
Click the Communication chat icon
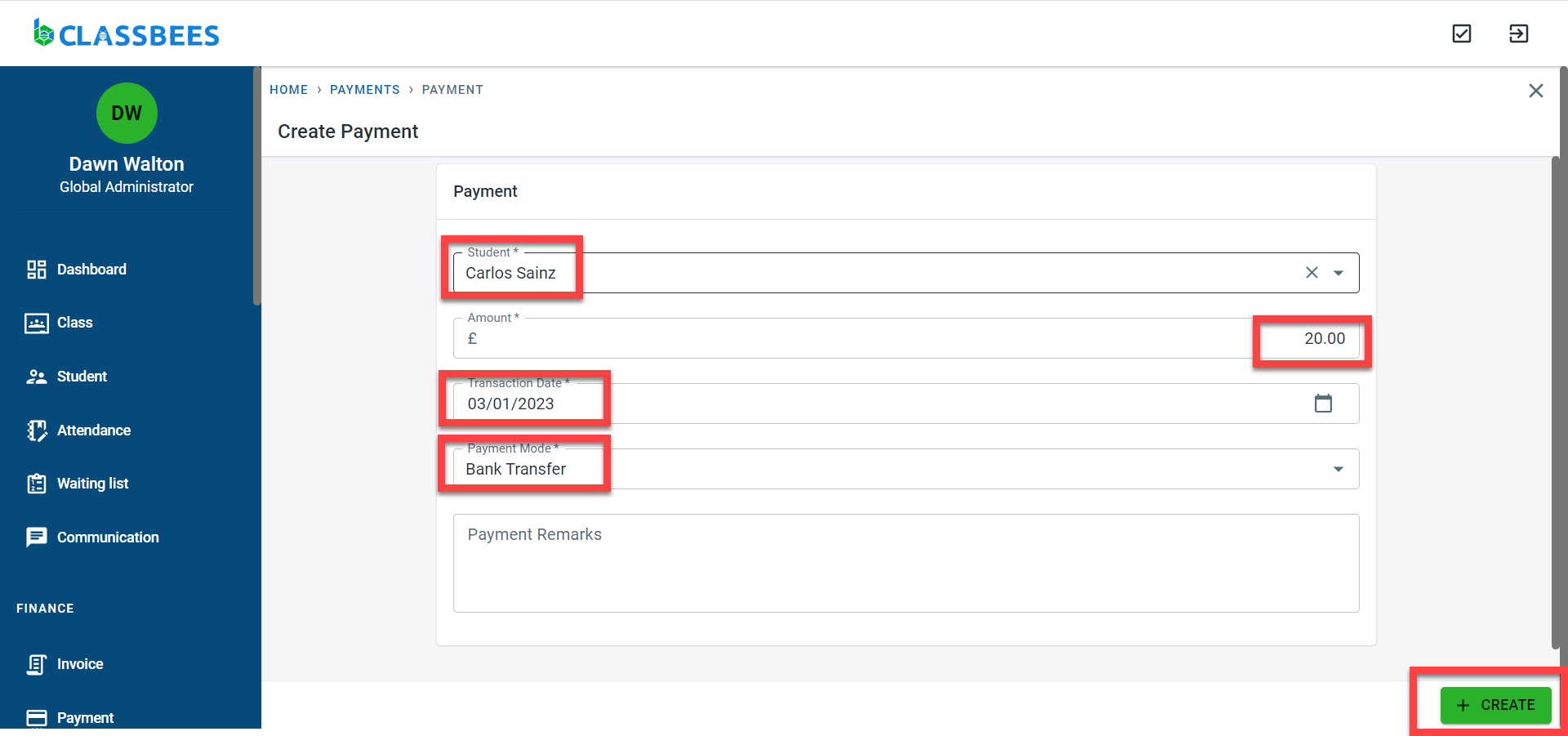coord(36,538)
